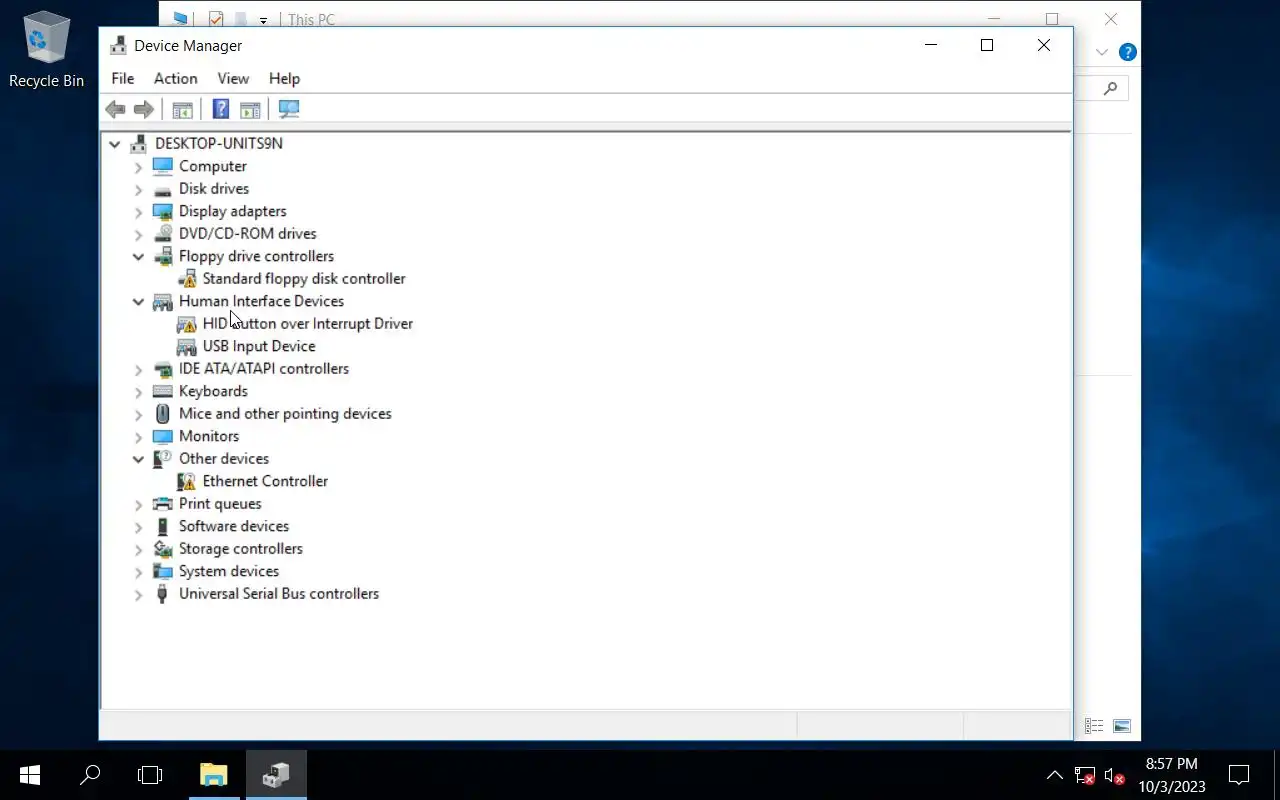Open Task View on the taskbar
The height and width of the screenshot is (800, 1280).
point(150,775)
